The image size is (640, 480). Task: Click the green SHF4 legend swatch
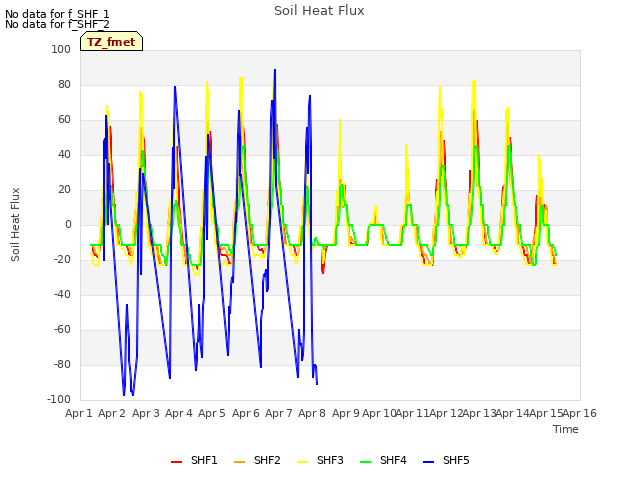tap(365, 462)
